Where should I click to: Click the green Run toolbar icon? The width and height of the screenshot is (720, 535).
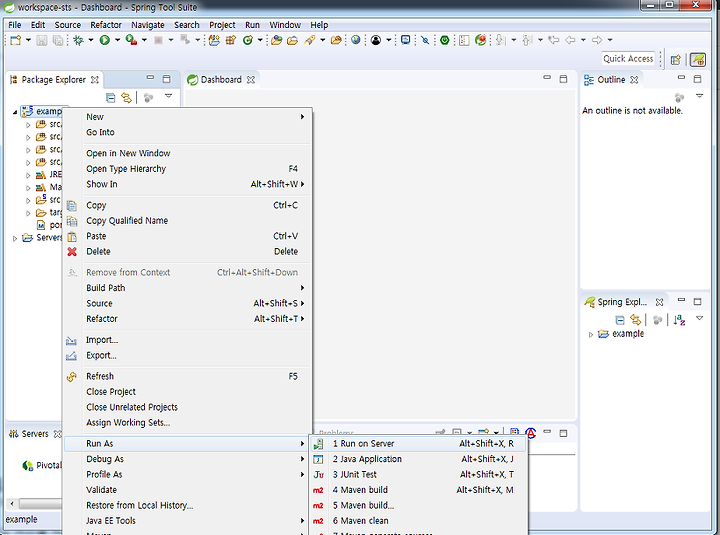click(x=105, y=40)
